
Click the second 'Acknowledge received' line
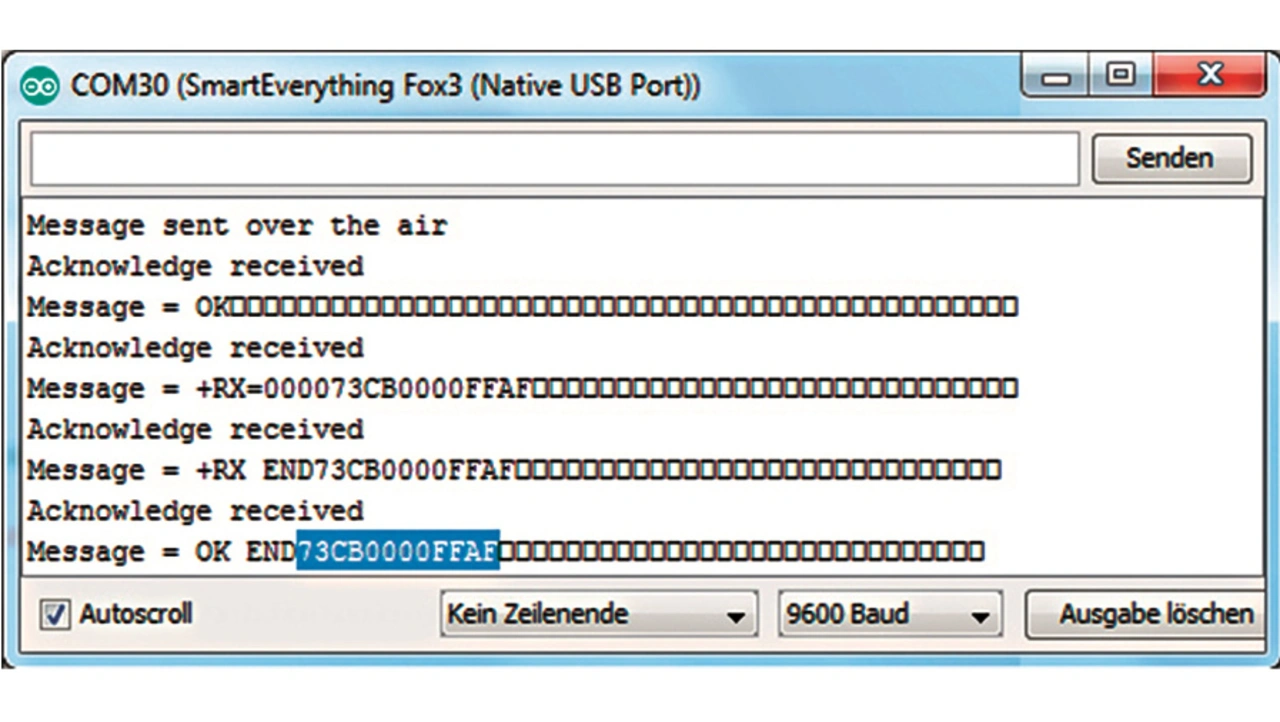click(x=195, y=348)
